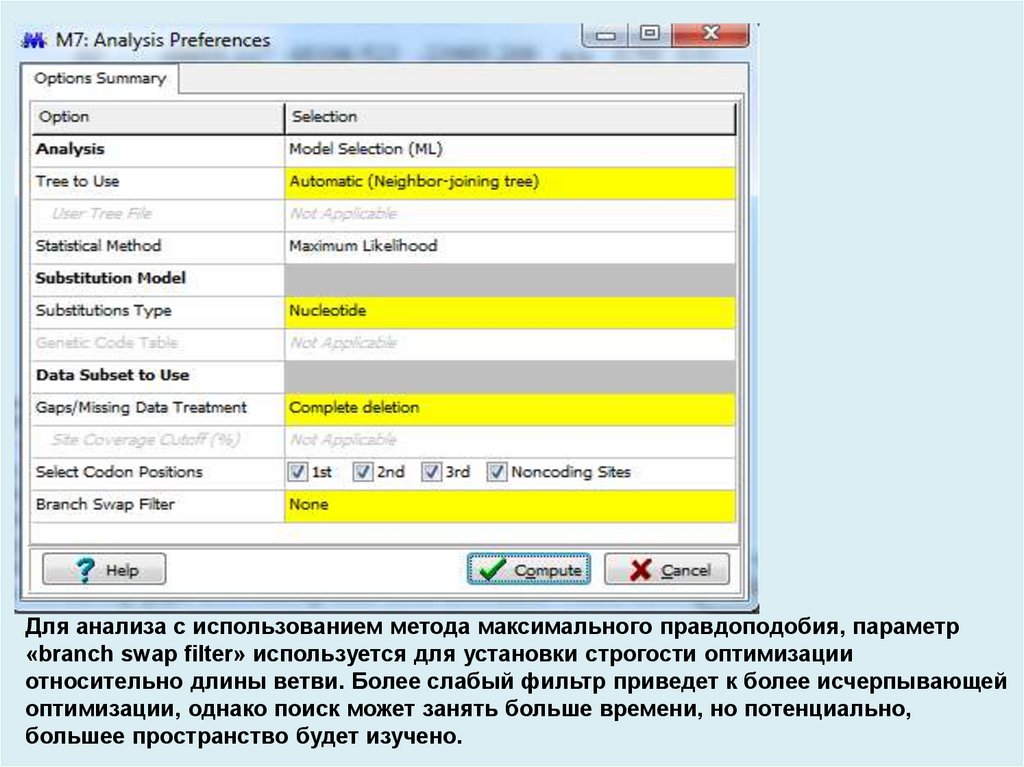Click the Substitution Model section label
Viewport: 1024px width, 767px height.
click(111, 278)
